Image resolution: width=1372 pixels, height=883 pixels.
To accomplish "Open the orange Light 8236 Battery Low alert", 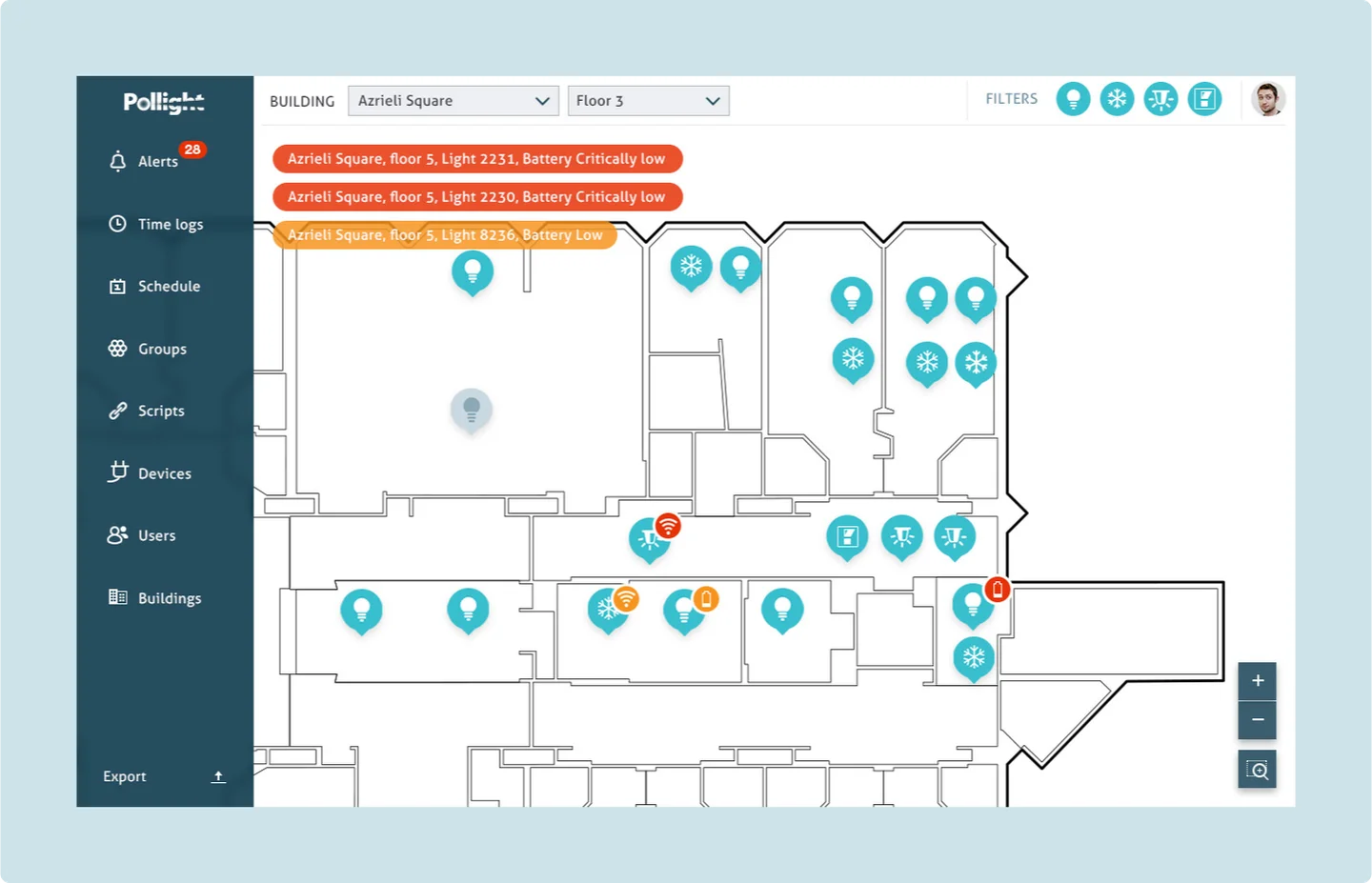I will (445, 234).
